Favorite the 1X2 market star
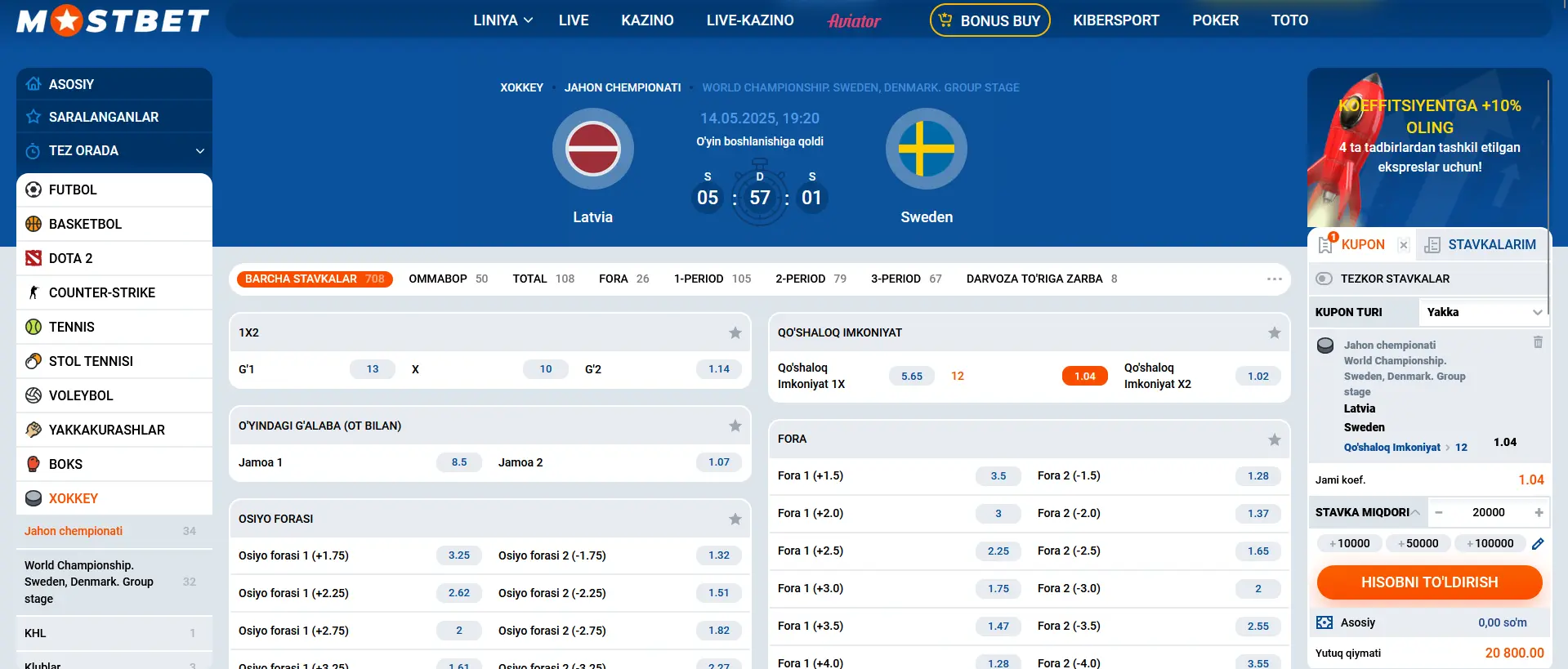This screenshot has height=669, width=1568. click(735, 332)
